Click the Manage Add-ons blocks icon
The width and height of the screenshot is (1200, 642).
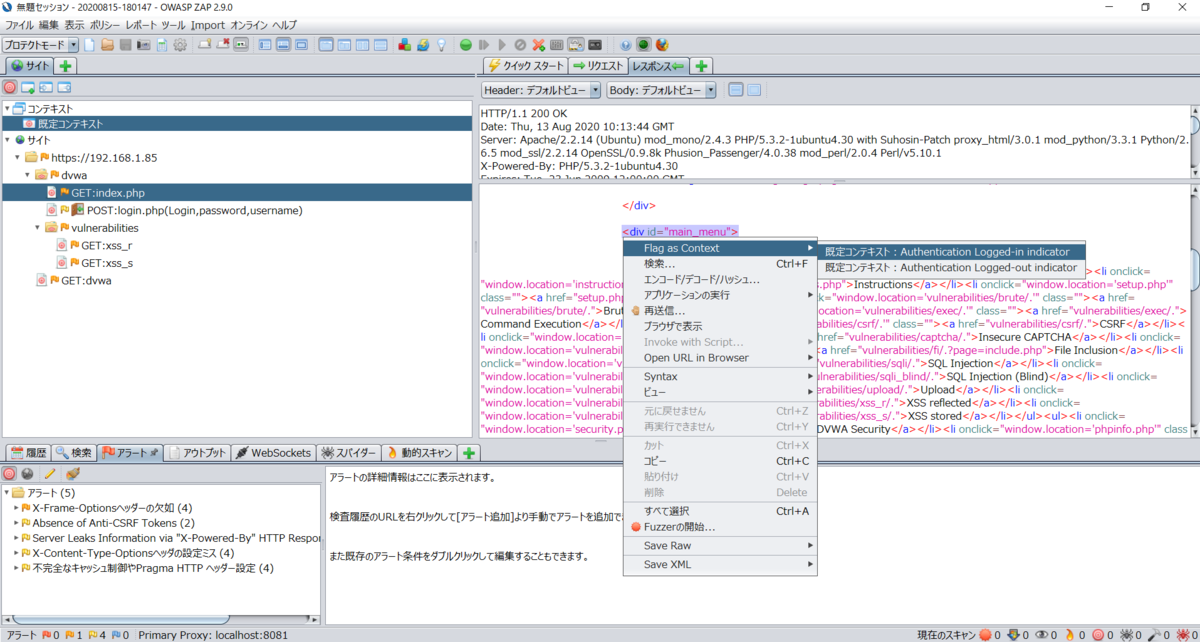click(x=405, y=45)
